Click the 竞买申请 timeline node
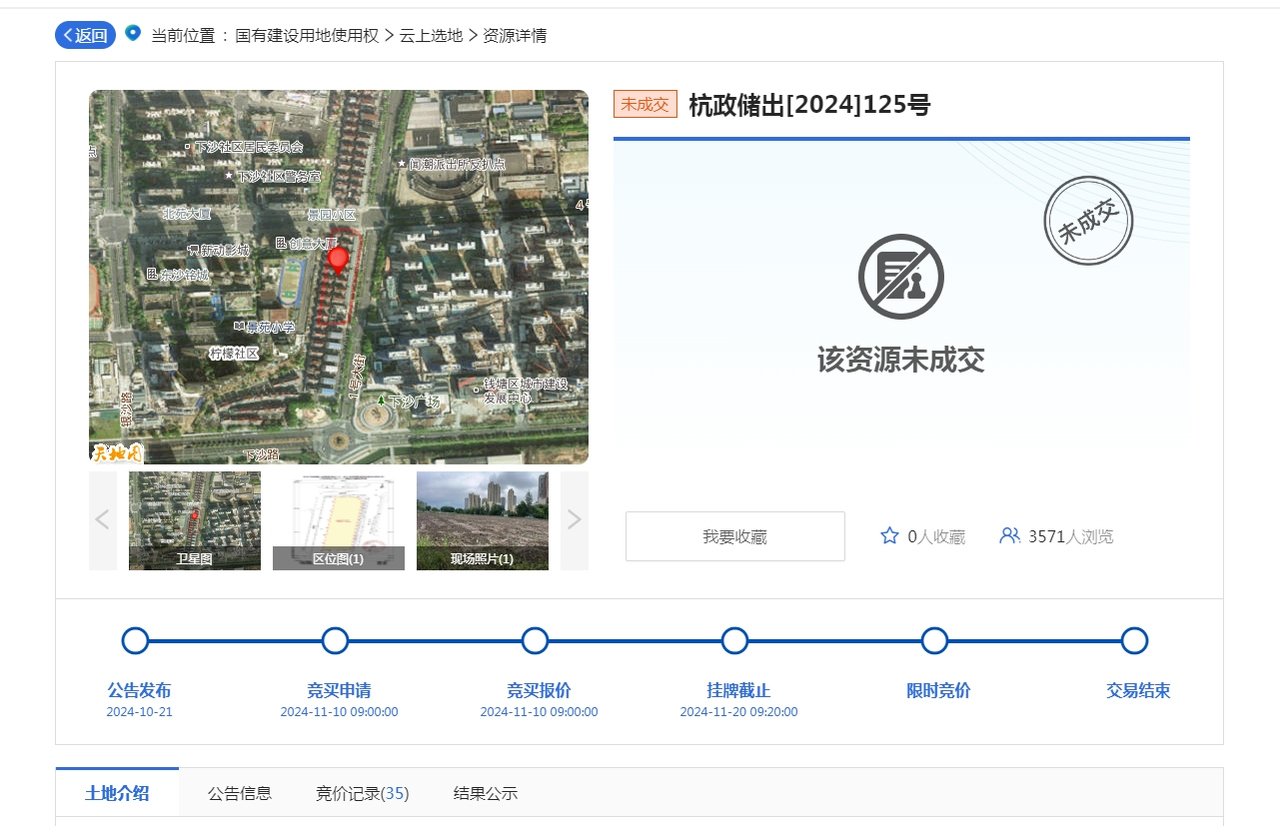Viewport: 1280px width, 826px height. point(335,641)
